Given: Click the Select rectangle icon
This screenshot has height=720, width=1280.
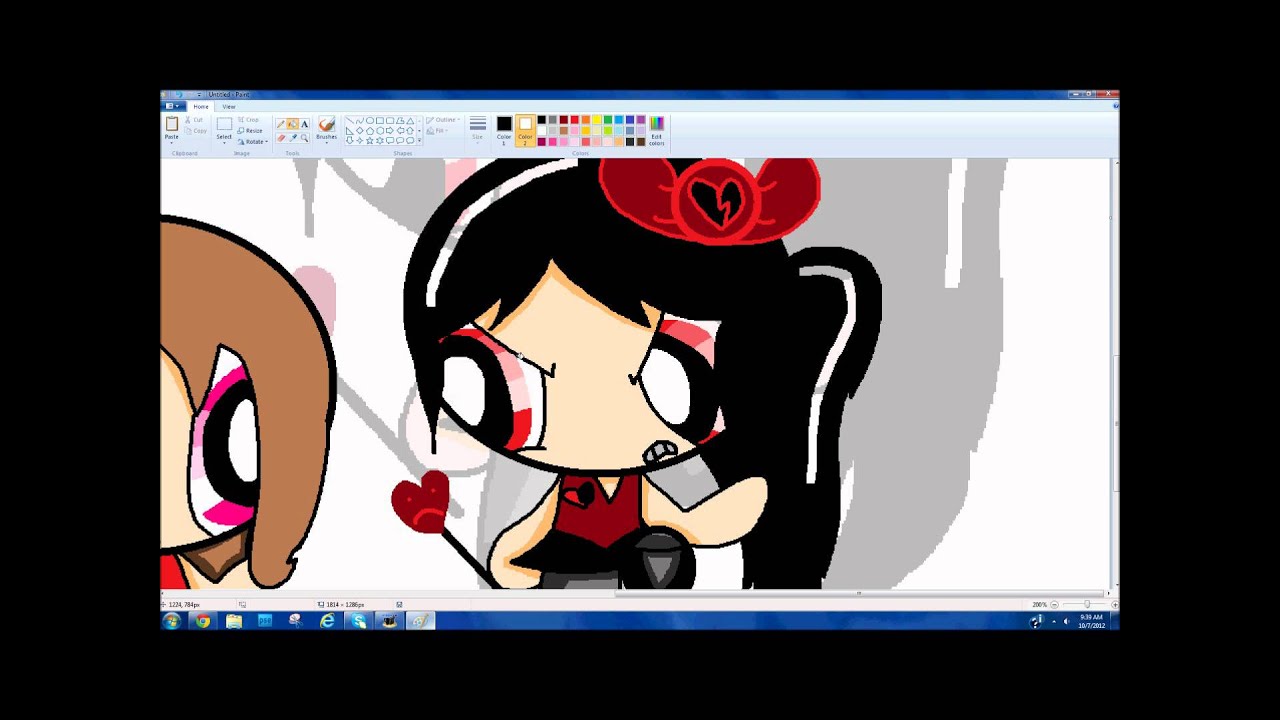Looking at the screenshot, I should tap(224, 123).
